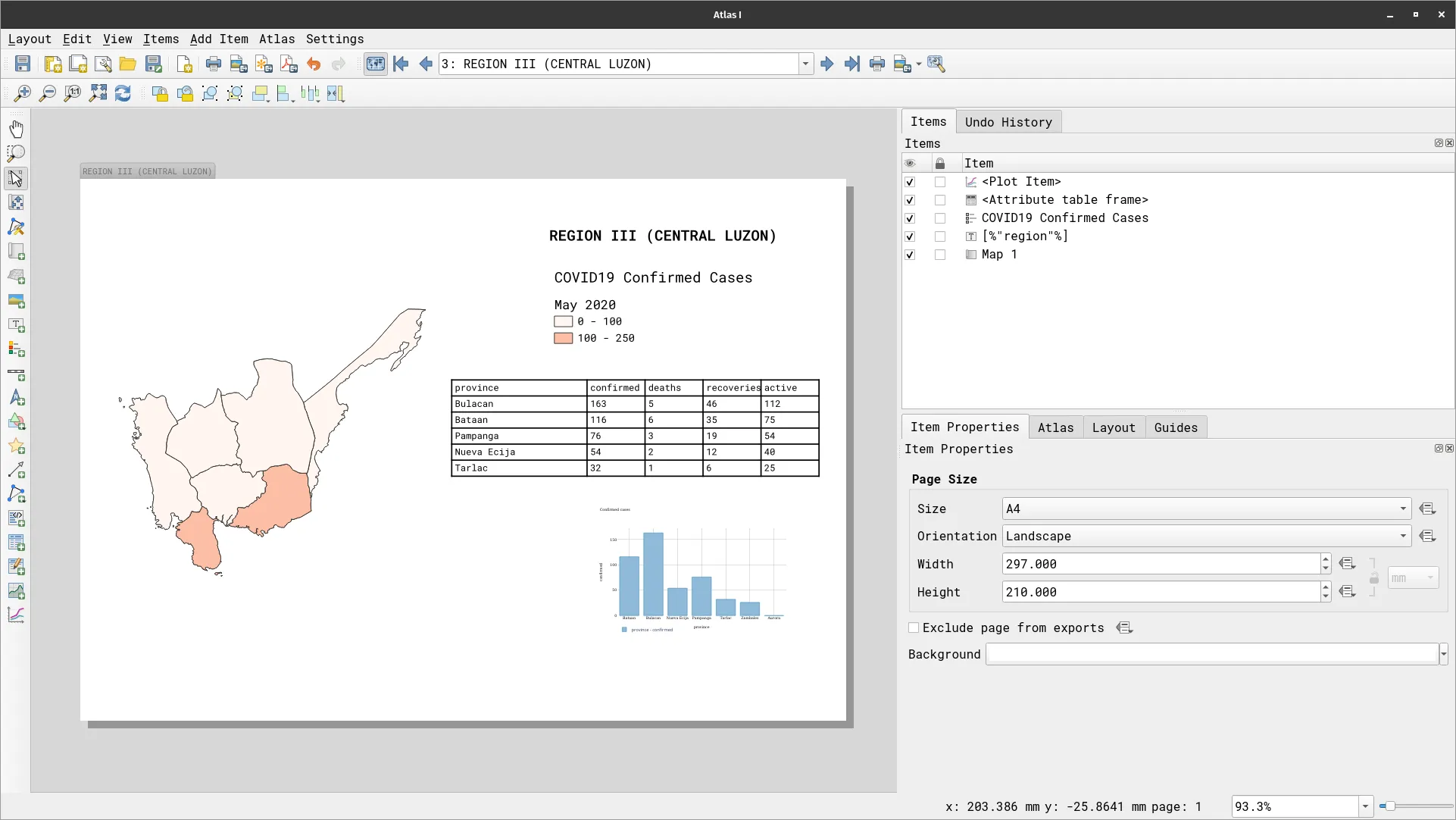This screenshot has width=1456, height=820.
Task: Open the atlas feature selector combo box
Action: [805, 64]
